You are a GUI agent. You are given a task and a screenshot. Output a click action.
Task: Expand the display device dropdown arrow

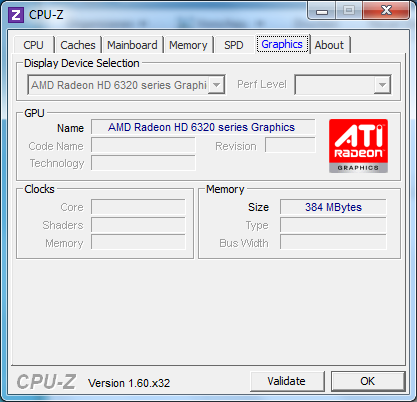tap(216, 85)
